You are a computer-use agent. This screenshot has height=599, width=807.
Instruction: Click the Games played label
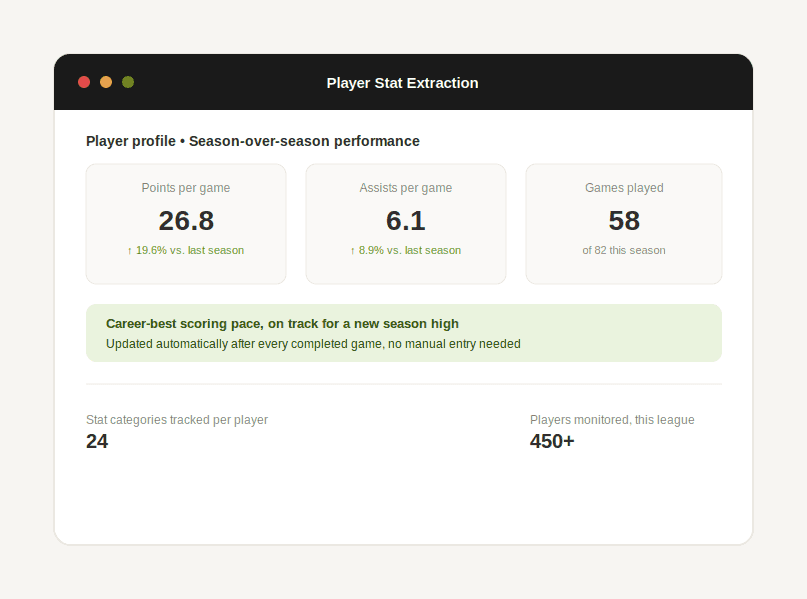coord(624,188)
